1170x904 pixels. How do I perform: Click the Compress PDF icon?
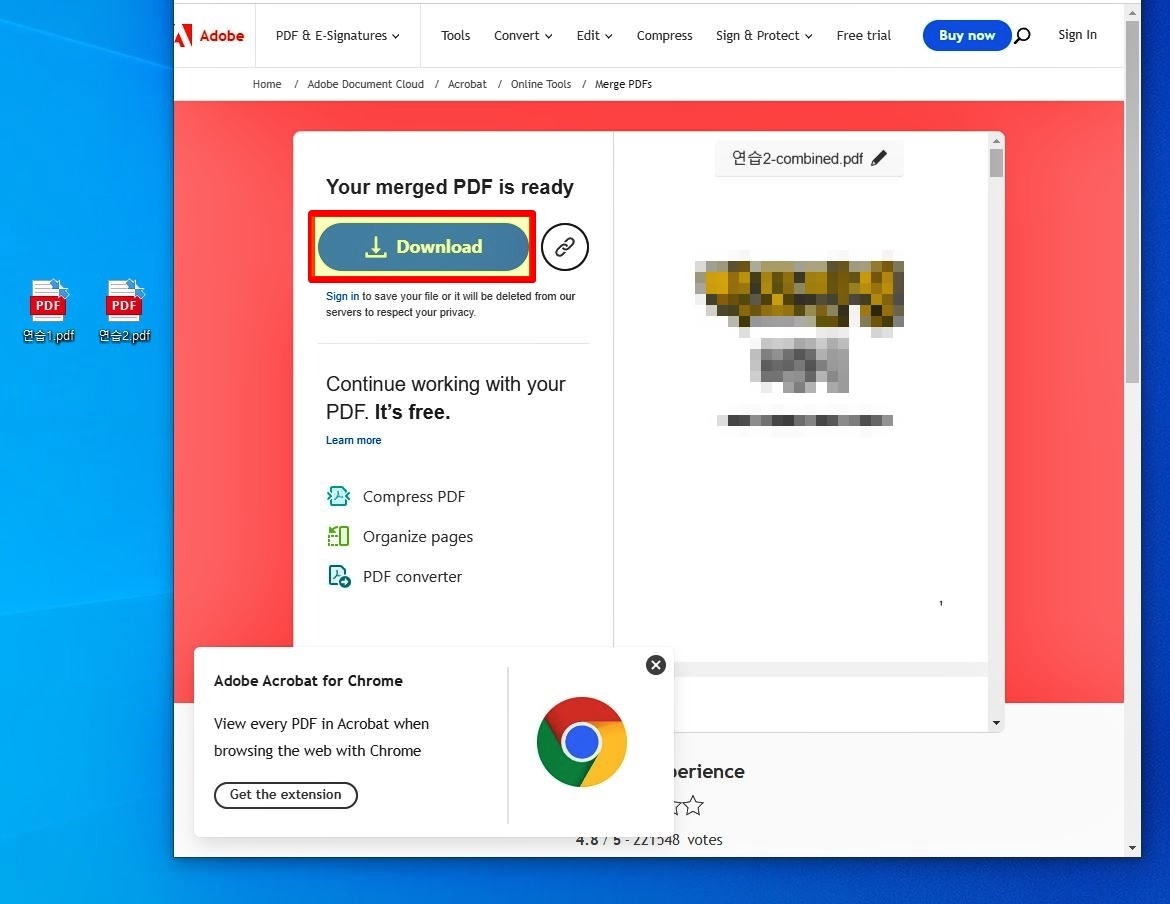coord(338,496)
